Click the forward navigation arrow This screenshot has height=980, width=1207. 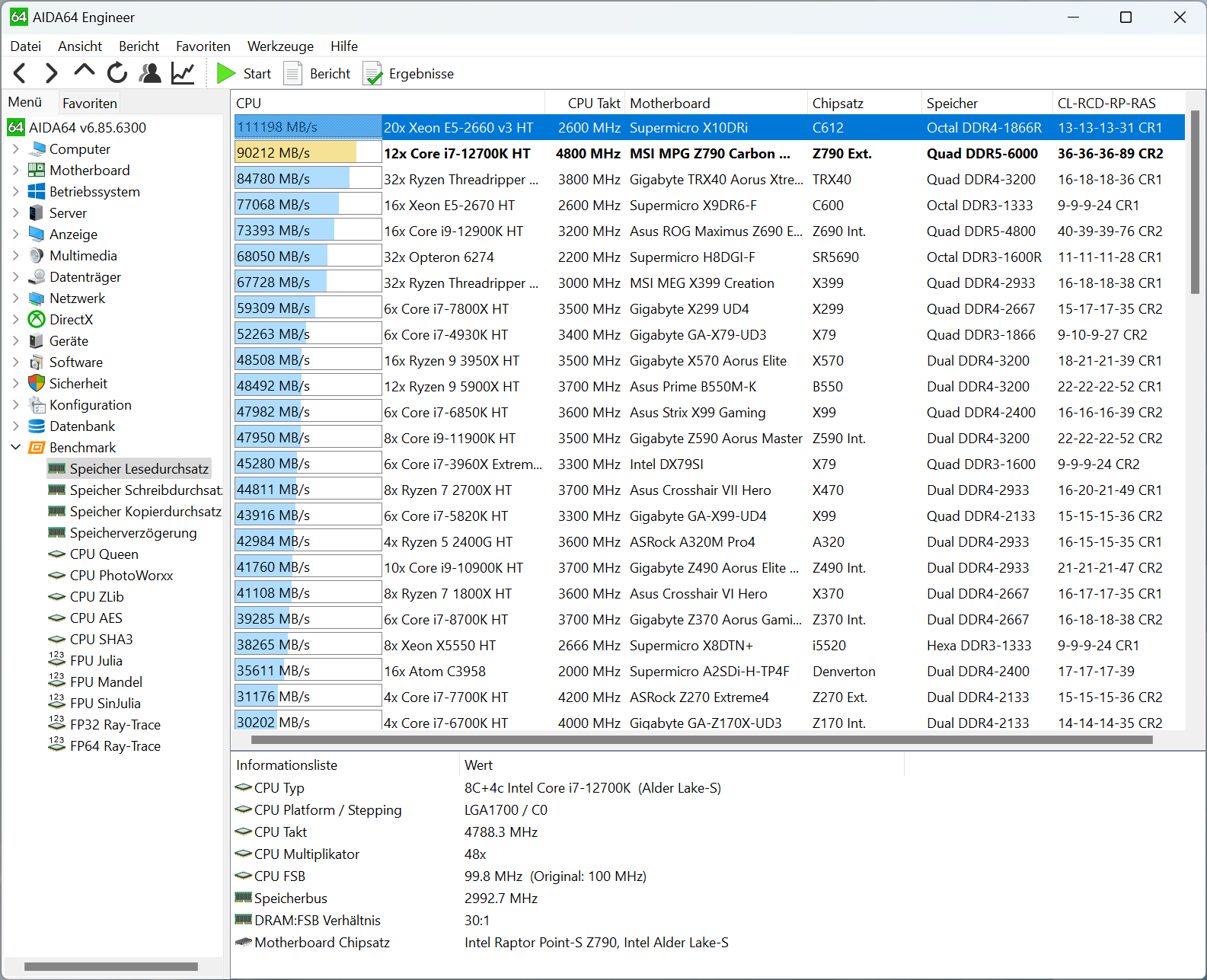51,73
